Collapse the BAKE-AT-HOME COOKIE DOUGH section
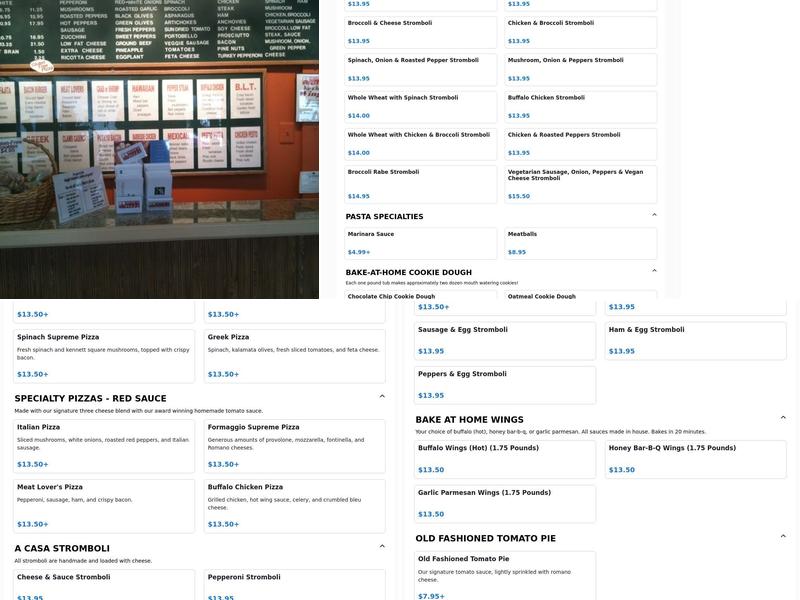The height and width of the screenshot is (600, 800). [652, 268]
